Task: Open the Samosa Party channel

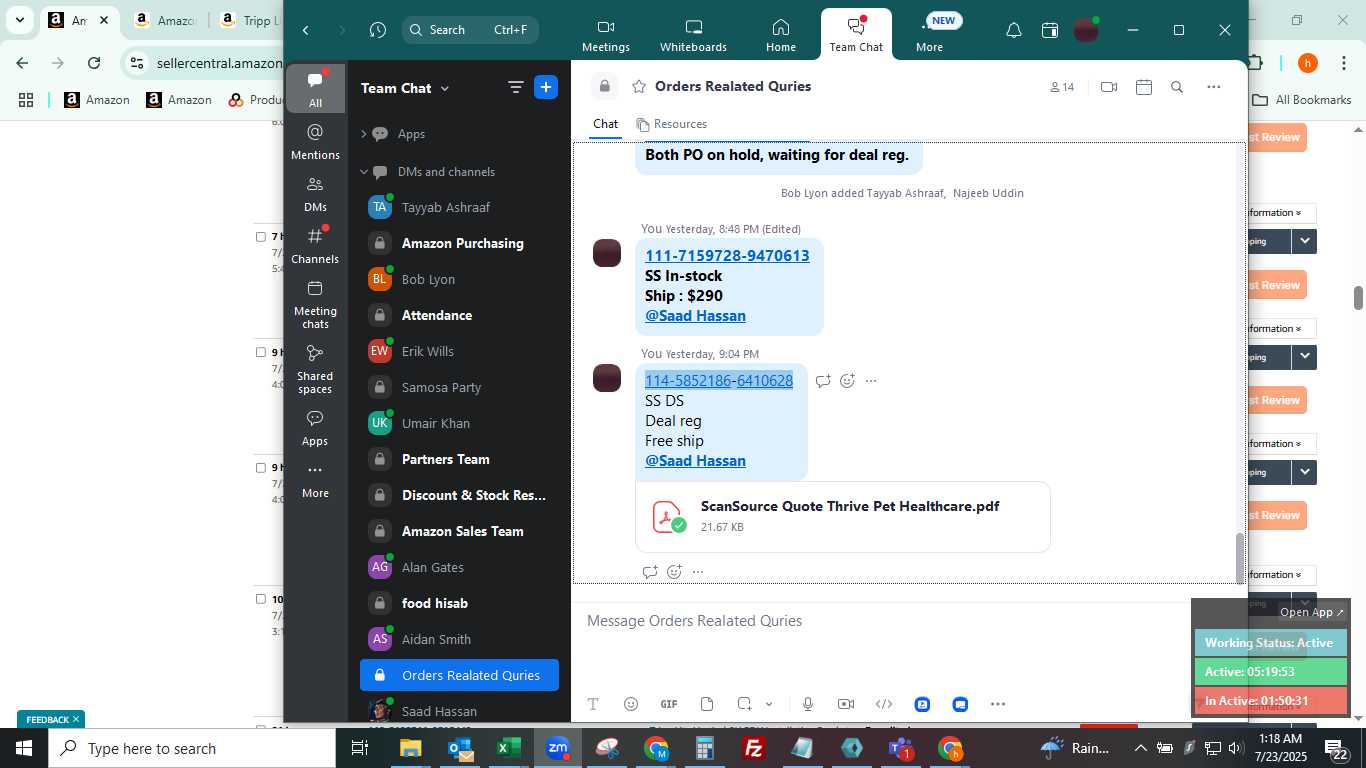Action: [459, 387]
